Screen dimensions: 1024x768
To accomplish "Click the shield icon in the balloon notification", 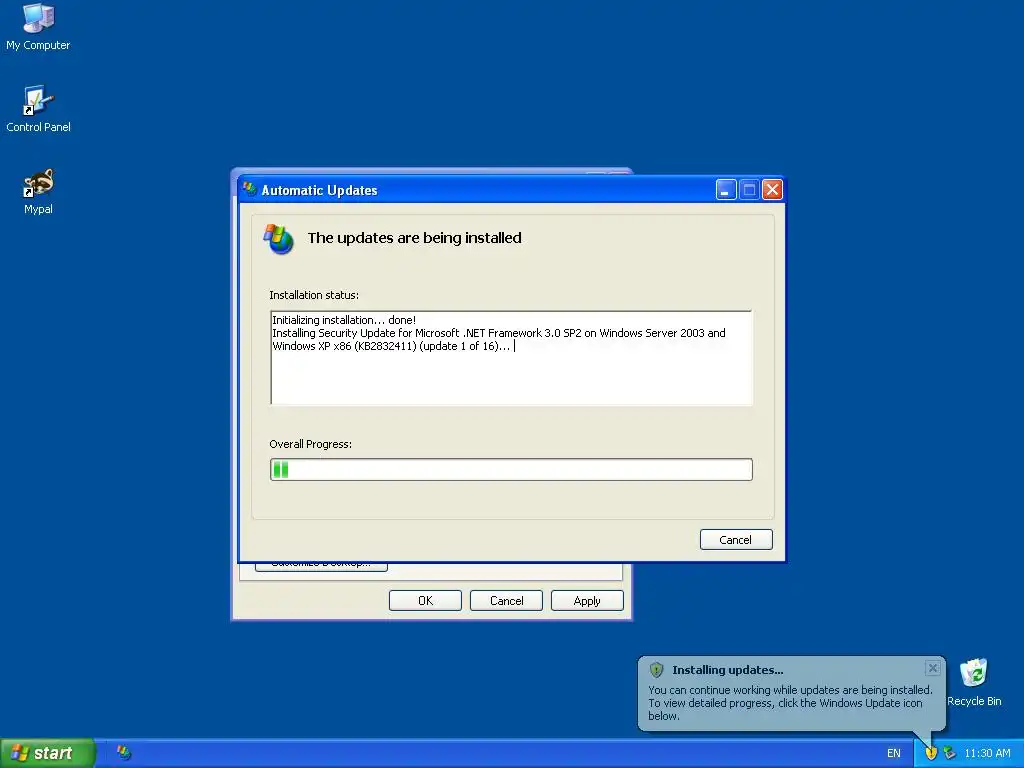I will tap(656, 669).
